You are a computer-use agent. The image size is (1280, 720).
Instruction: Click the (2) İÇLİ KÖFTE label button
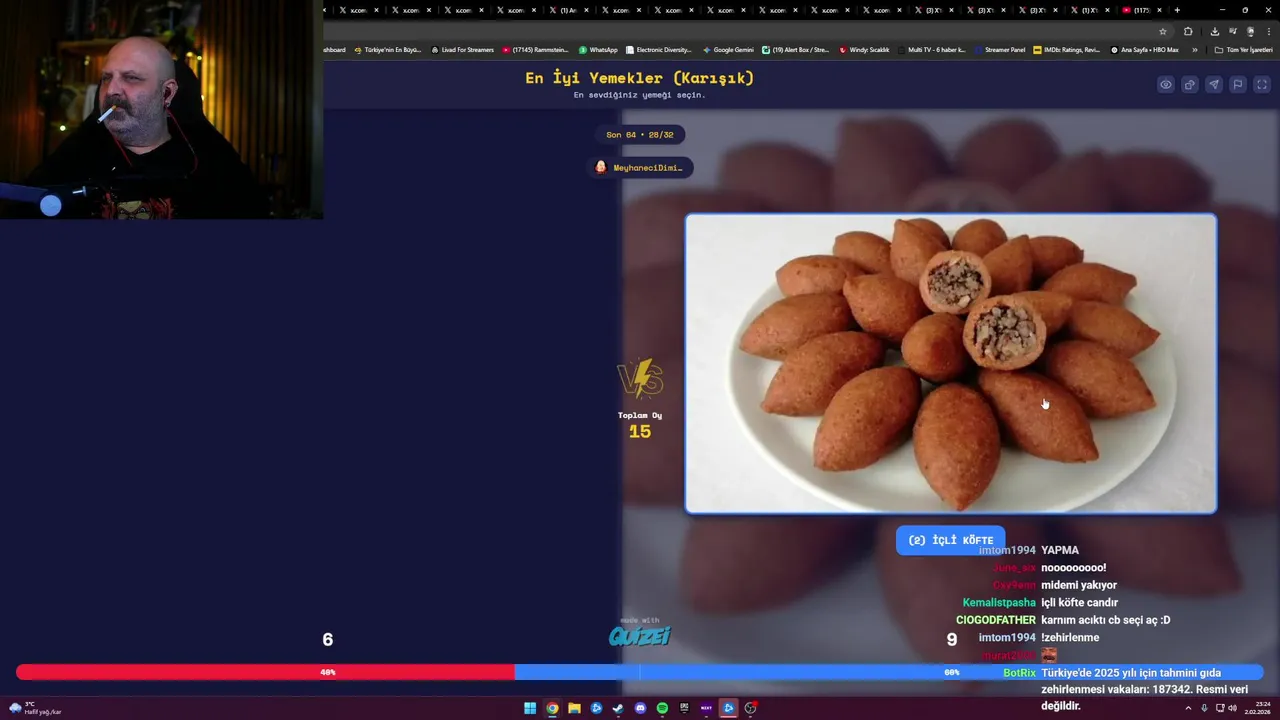coord(951,540)
